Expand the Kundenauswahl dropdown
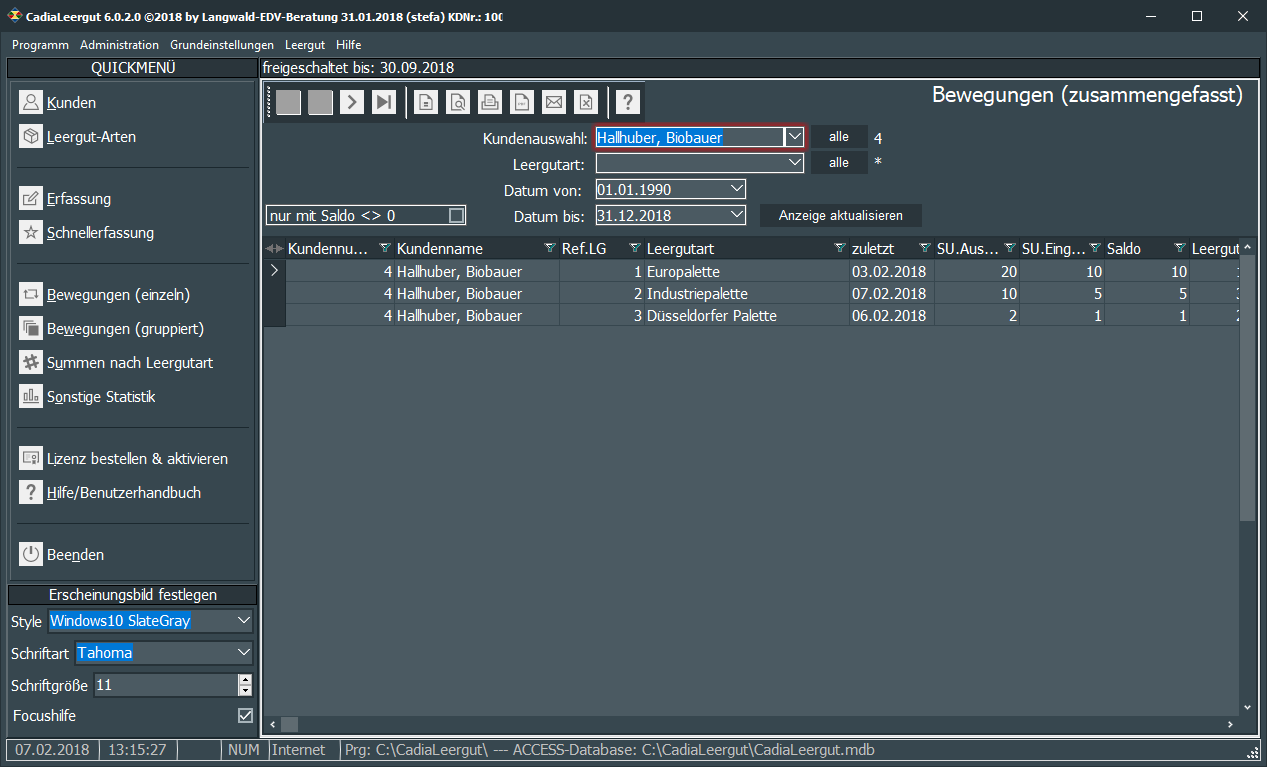 click(x=794, y=137)
